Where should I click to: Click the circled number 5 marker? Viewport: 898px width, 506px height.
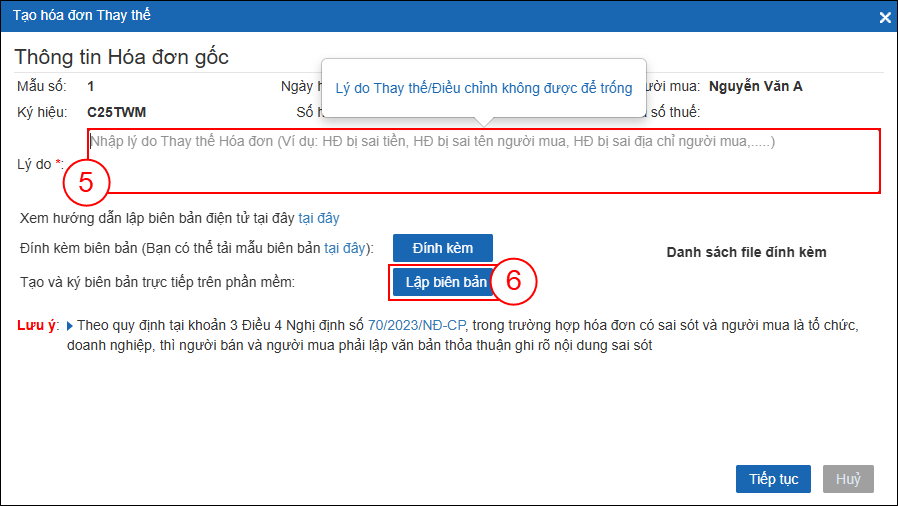coord(86,184)
